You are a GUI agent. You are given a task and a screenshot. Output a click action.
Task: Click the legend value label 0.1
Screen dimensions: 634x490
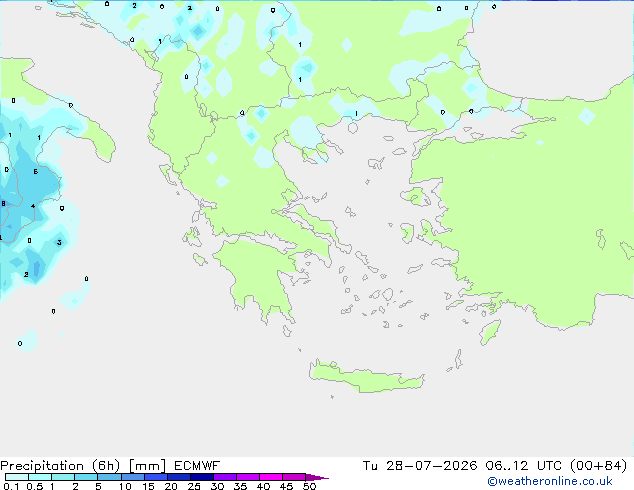(x=11, y=486)
